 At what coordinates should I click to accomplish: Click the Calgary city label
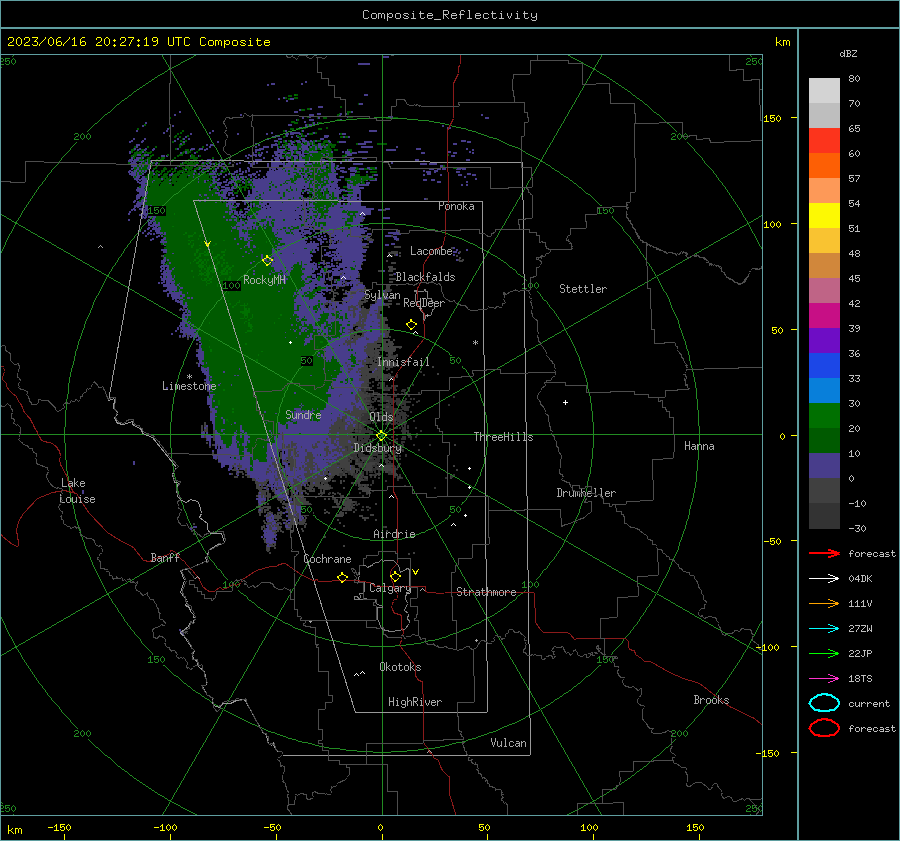click(x=390, y=588)
